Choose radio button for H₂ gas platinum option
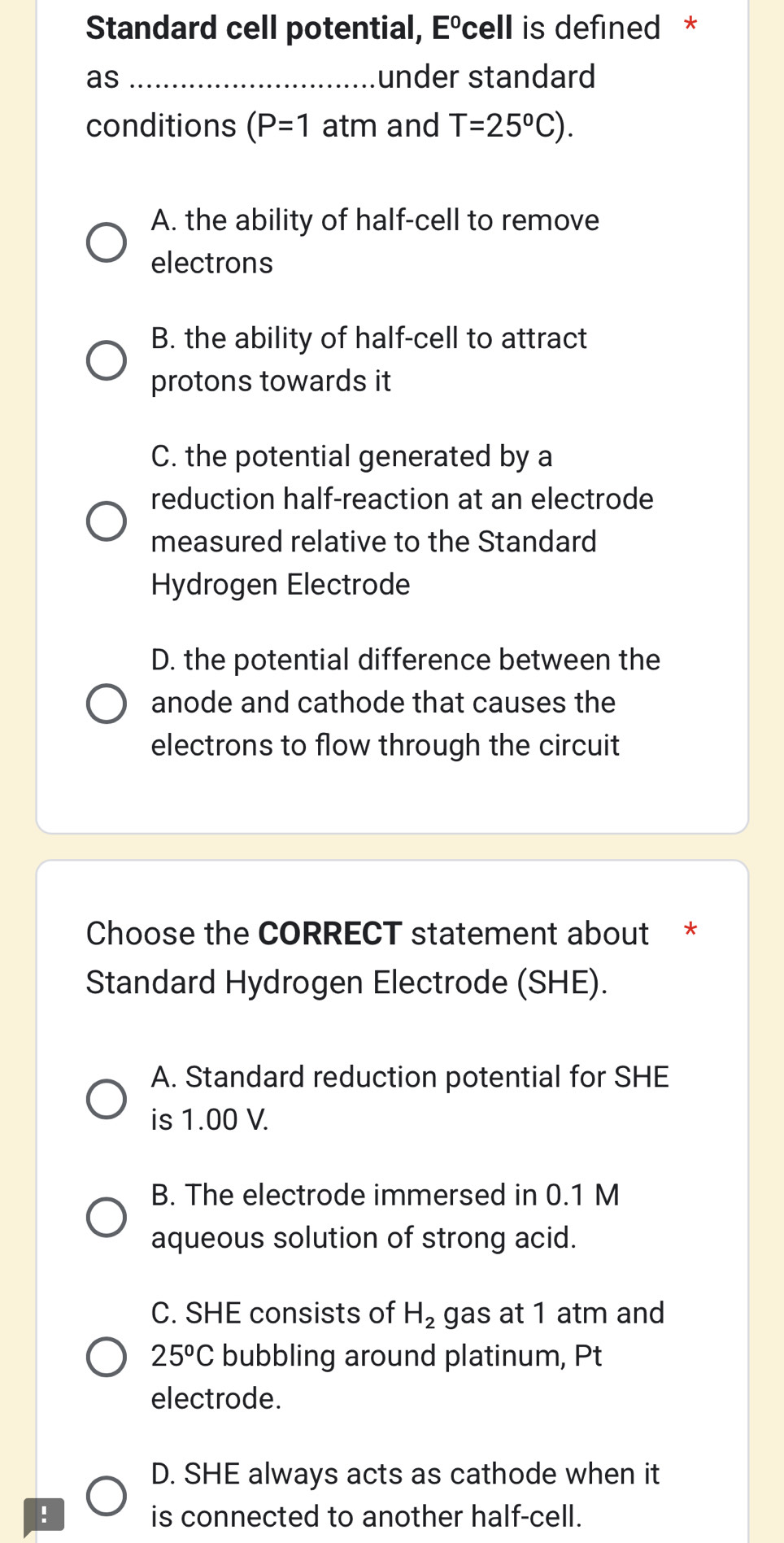The width and height of the screenshot is (784, 1543). coord(107,1357)
